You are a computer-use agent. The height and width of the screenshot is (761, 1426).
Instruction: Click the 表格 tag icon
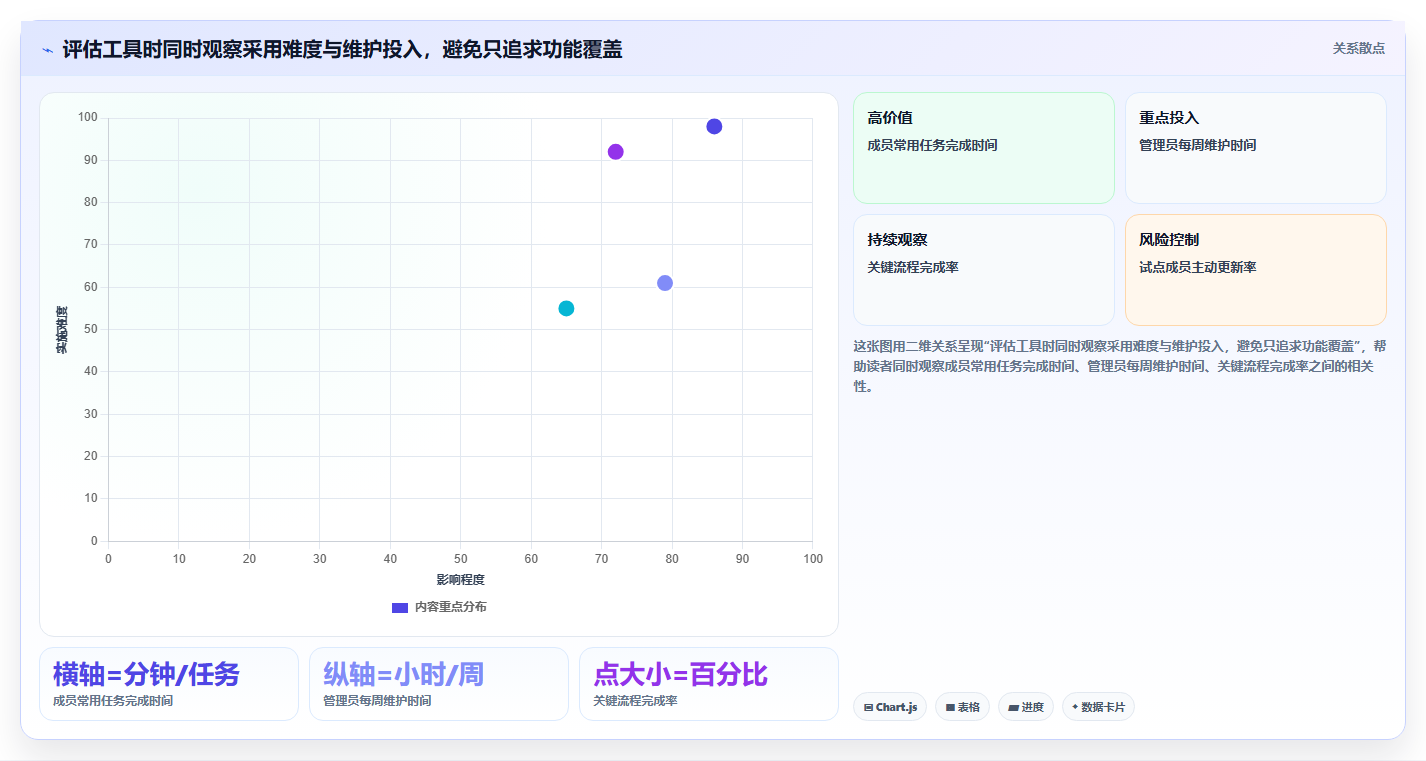(x=950, y=707)
